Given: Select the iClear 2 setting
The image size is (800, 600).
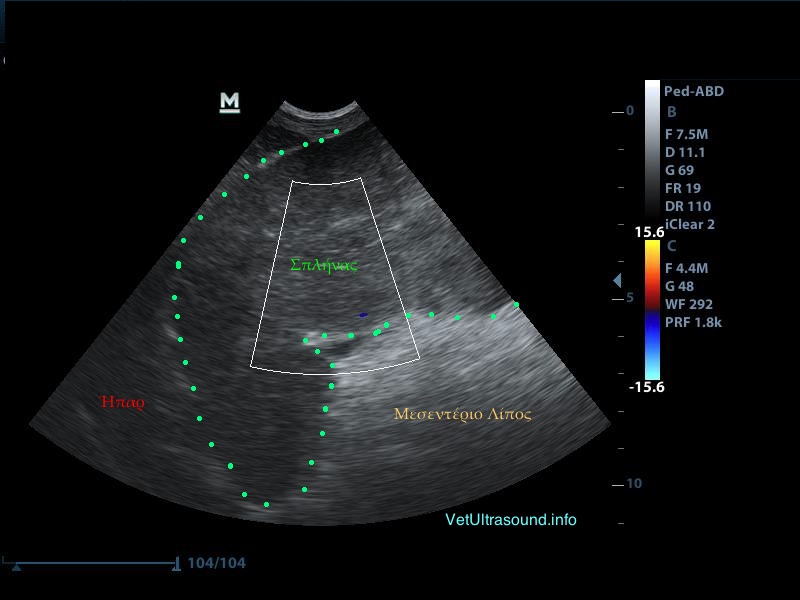Looking at the screenshot, I should tap(690, 225).
